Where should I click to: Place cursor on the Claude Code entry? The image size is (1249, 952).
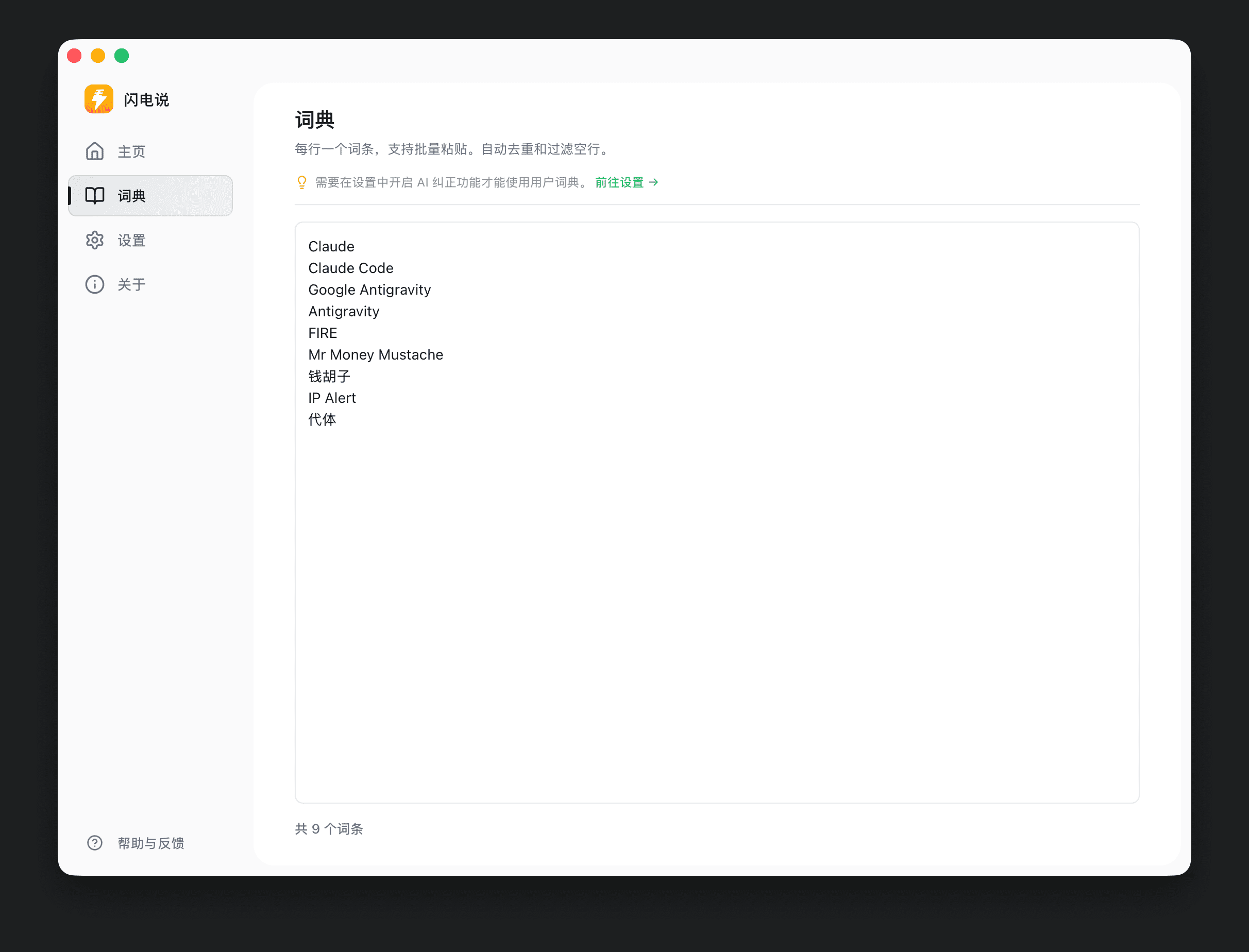[351, 268]
